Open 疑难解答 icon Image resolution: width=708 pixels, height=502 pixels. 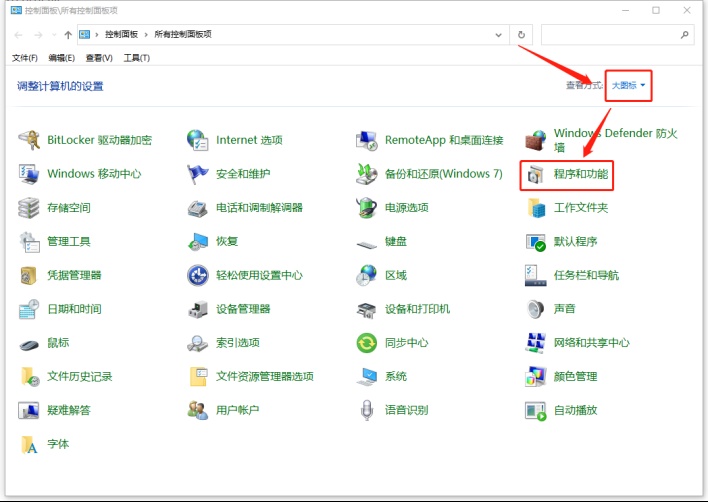(x=29, y=410)
